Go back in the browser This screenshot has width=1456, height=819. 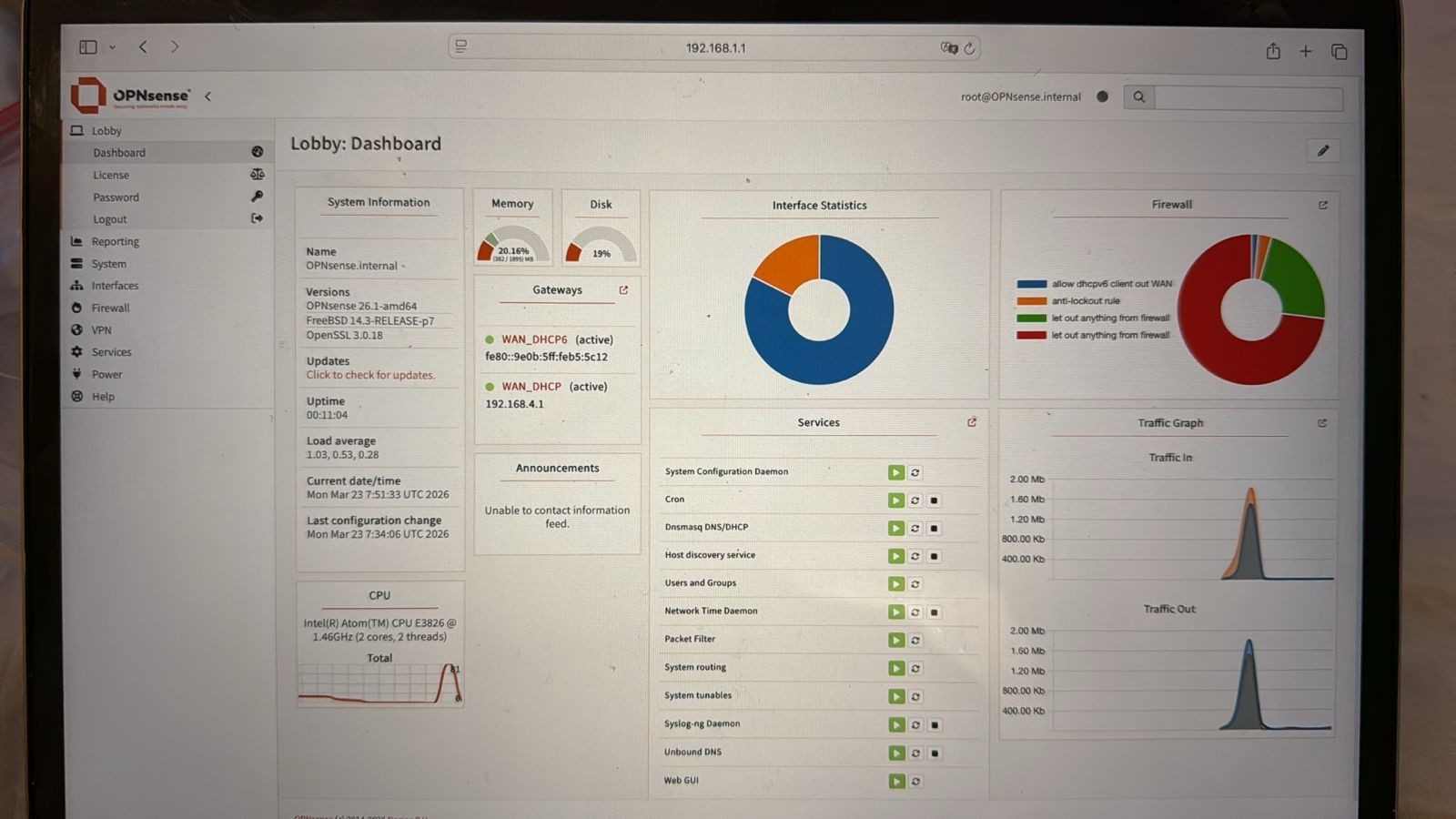[143, 46]
